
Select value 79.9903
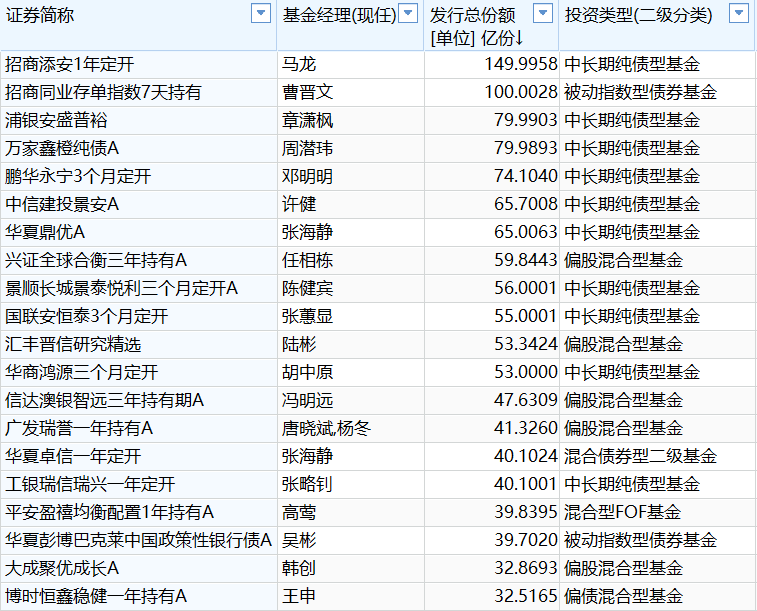[526, 120]
